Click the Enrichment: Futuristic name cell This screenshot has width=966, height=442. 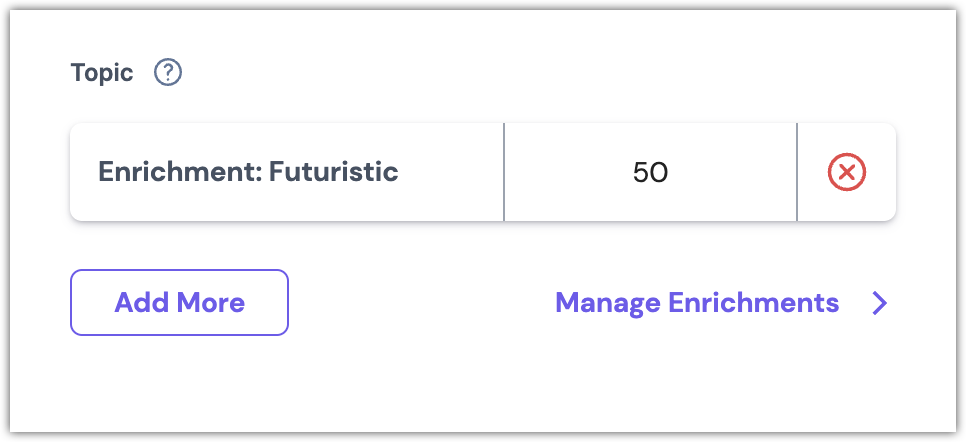coord(248,172)
